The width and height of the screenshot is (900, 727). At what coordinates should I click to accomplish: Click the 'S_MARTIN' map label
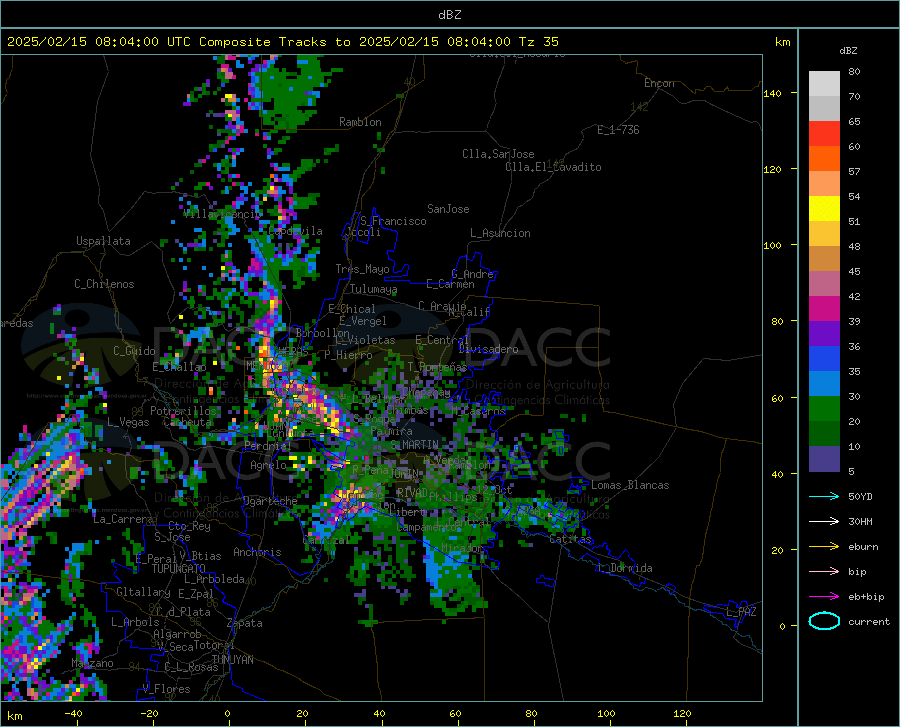pos(414,445)
